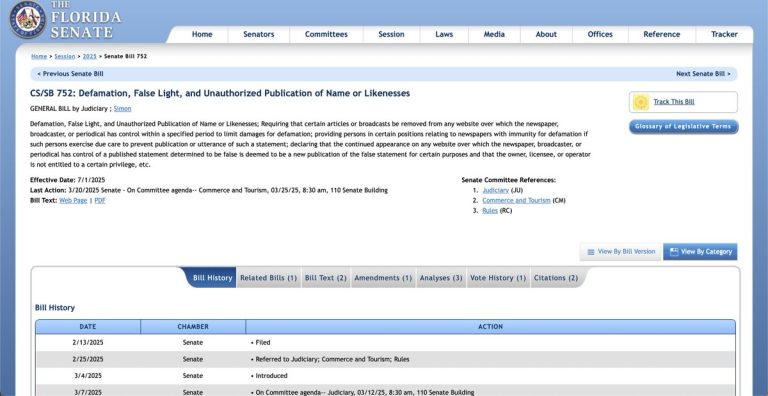768x396 pixels.
Task: Click the 2025 breadcrumb link
Action: 90,56
